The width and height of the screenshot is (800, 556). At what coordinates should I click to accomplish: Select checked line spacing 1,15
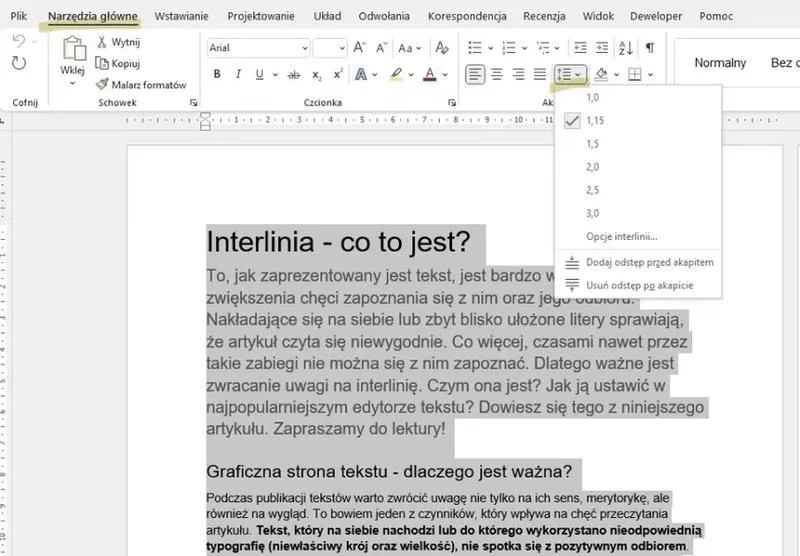(x=638, y=120)
